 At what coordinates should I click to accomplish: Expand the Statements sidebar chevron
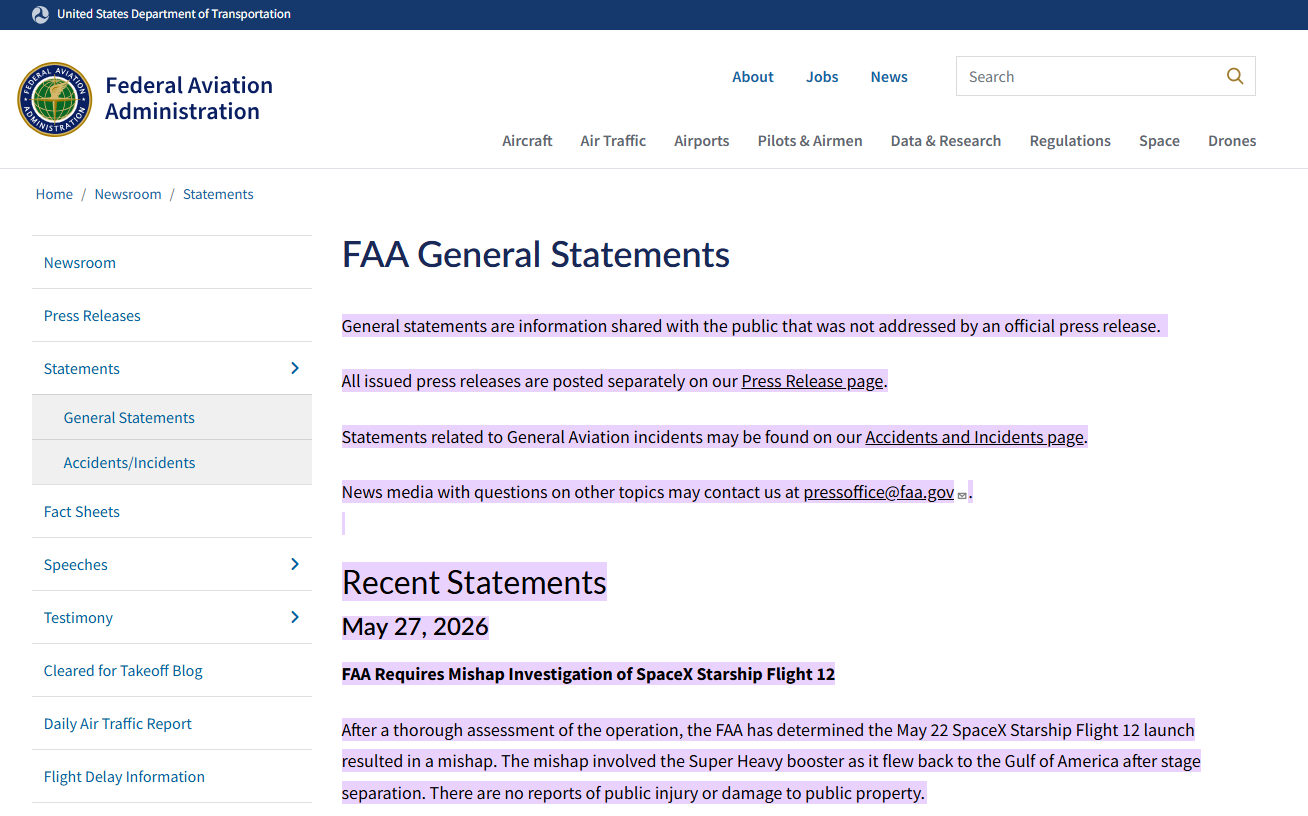(294, 368)
